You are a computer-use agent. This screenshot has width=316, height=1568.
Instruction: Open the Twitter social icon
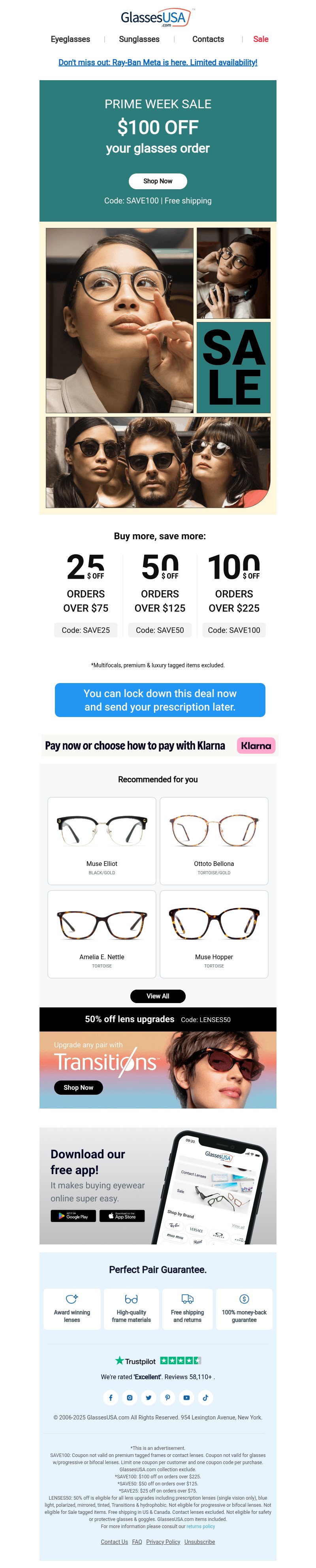click(149, 1398)
